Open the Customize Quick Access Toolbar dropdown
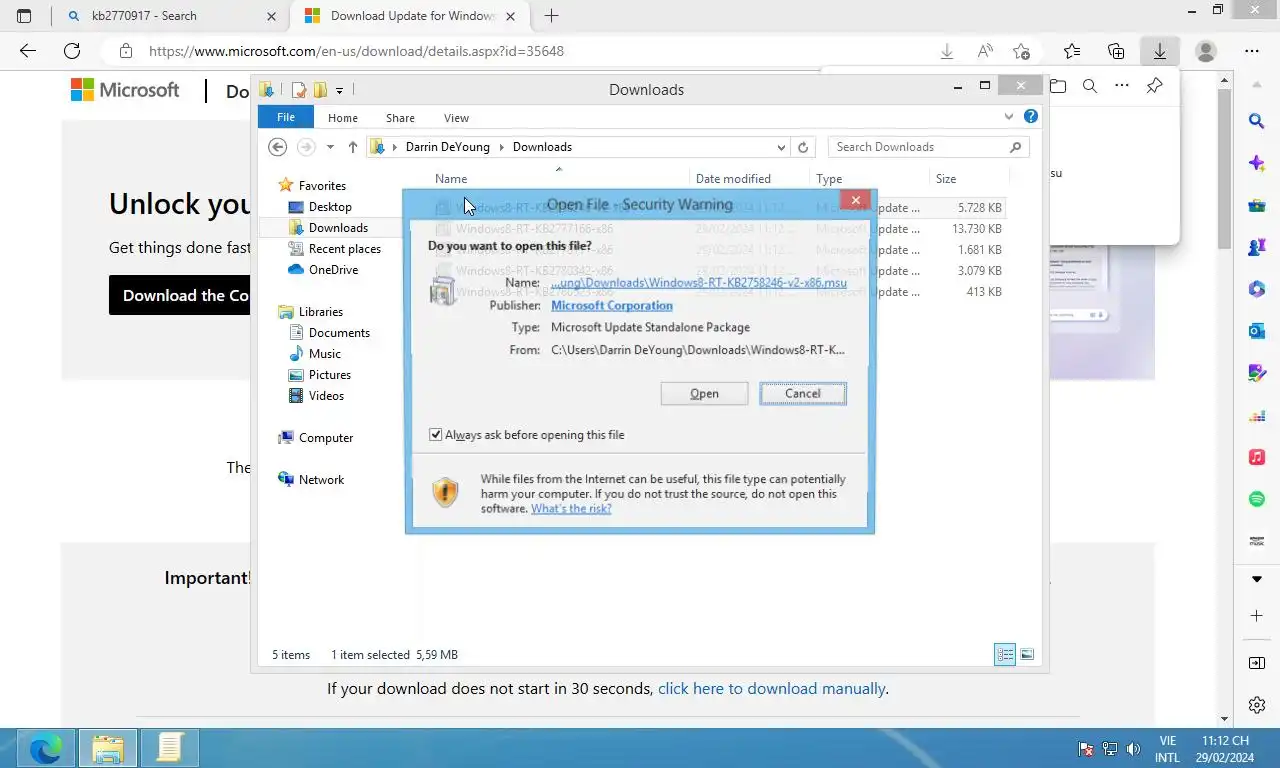1280x768 pixels. 339,91
